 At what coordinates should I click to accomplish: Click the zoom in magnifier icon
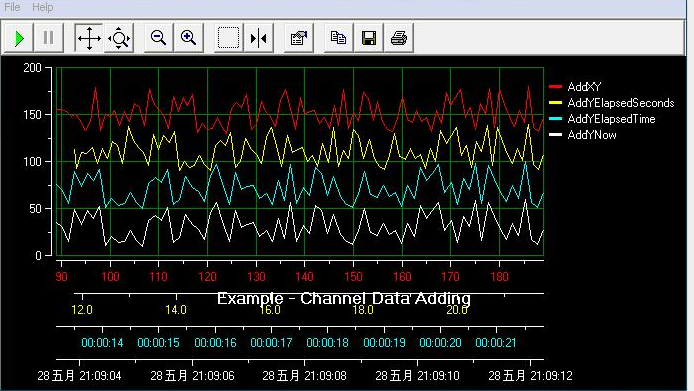pos(189,38)
